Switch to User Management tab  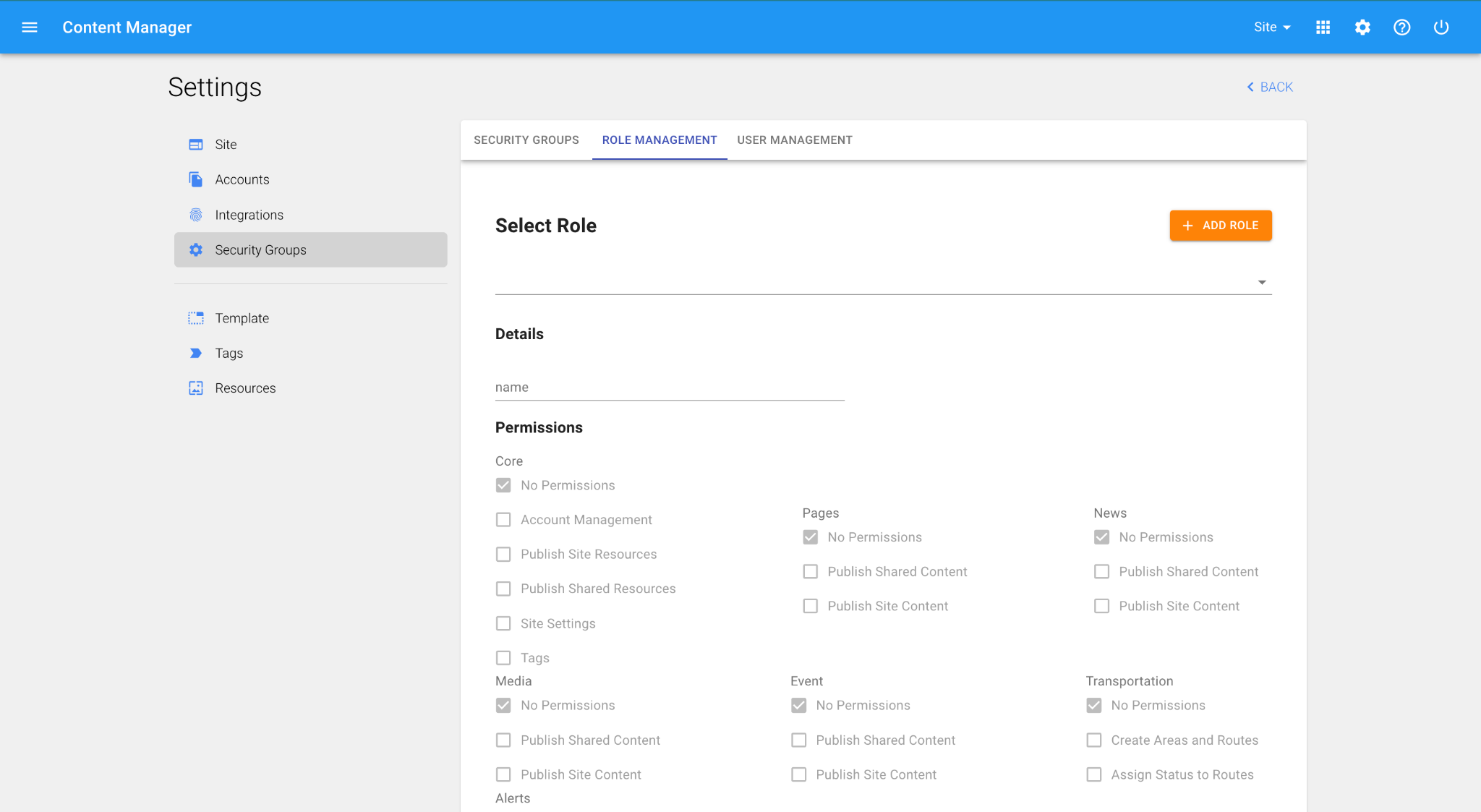795,140
